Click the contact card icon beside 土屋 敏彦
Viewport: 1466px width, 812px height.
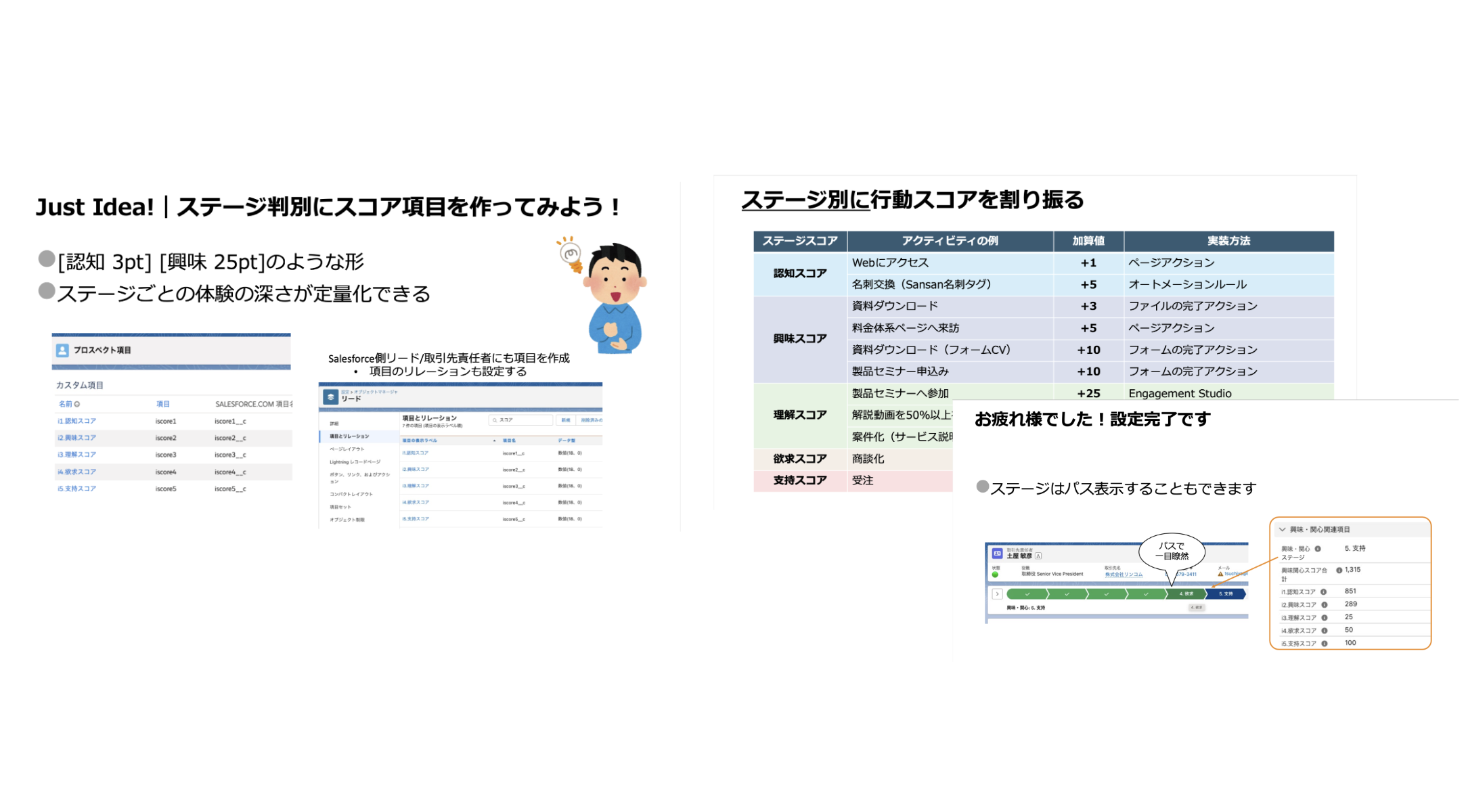[997, 553]
